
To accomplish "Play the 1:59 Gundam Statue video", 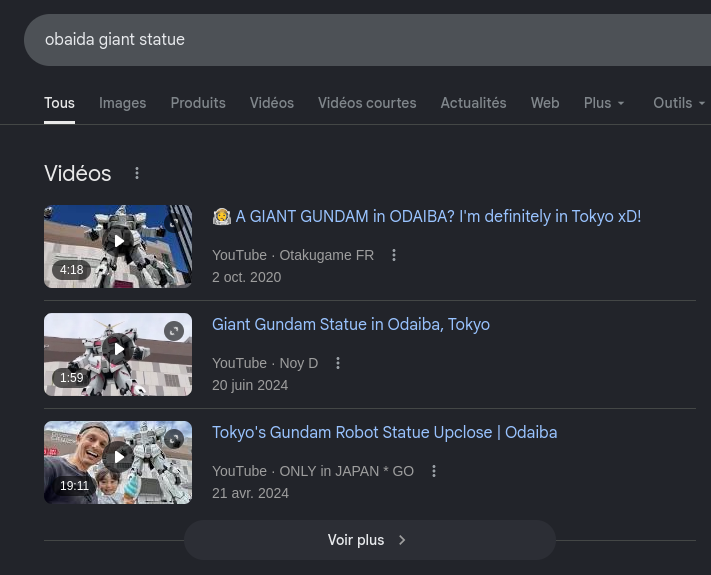I will [119, 349].
